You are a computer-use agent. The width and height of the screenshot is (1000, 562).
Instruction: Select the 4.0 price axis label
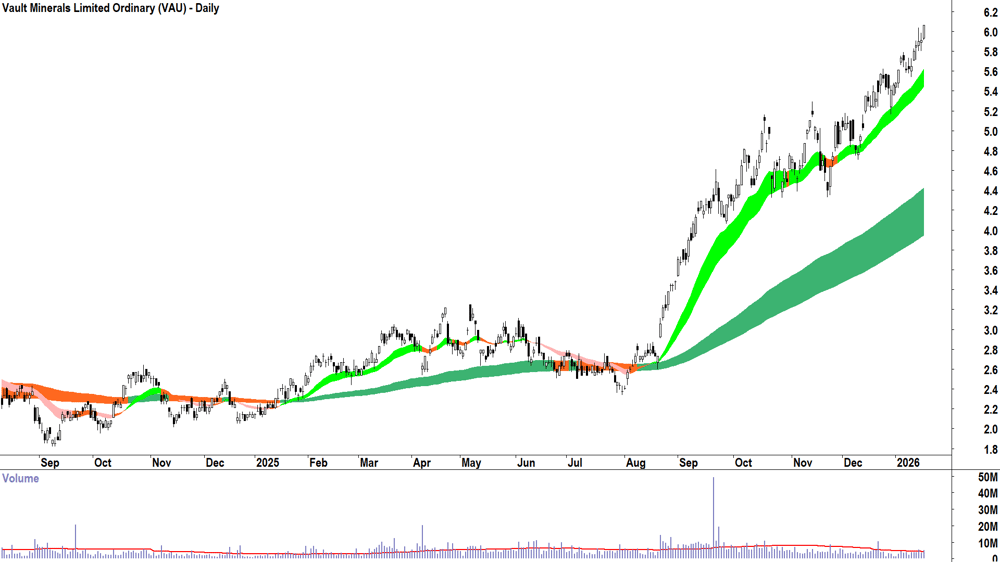tap(990, 232)
